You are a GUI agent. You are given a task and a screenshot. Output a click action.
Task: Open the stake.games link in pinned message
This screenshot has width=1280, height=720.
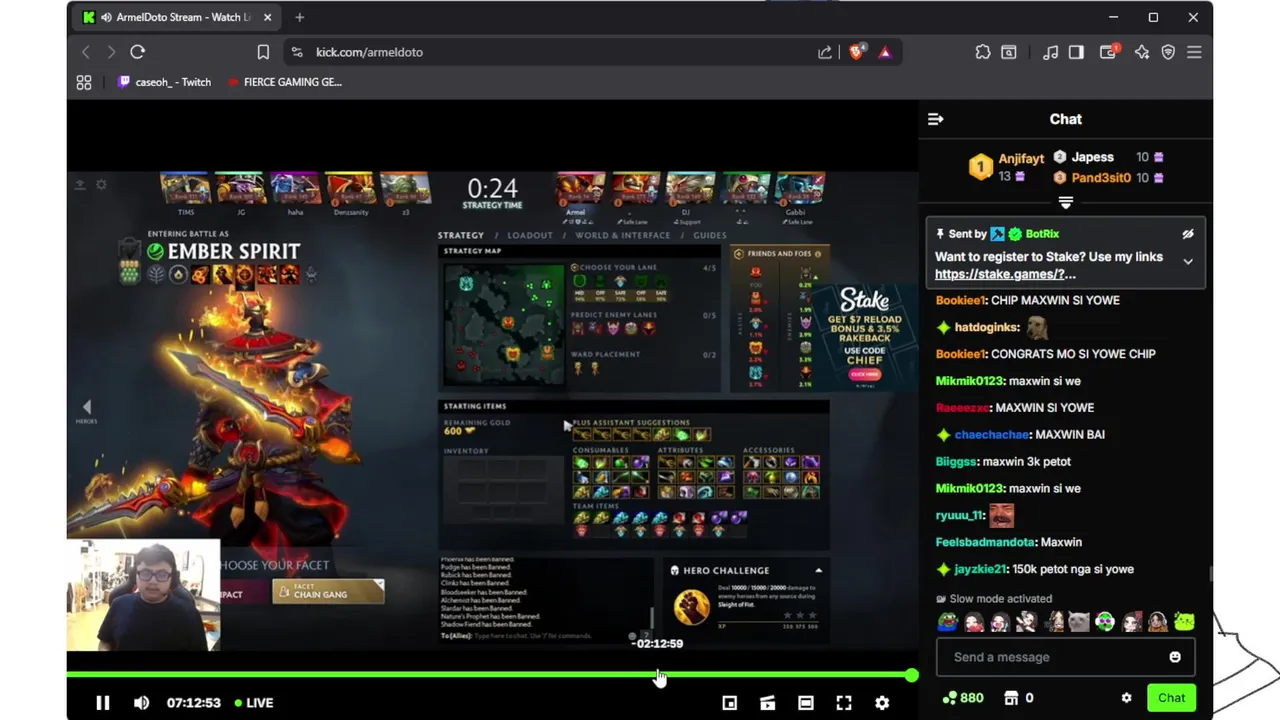(1005, 274)
